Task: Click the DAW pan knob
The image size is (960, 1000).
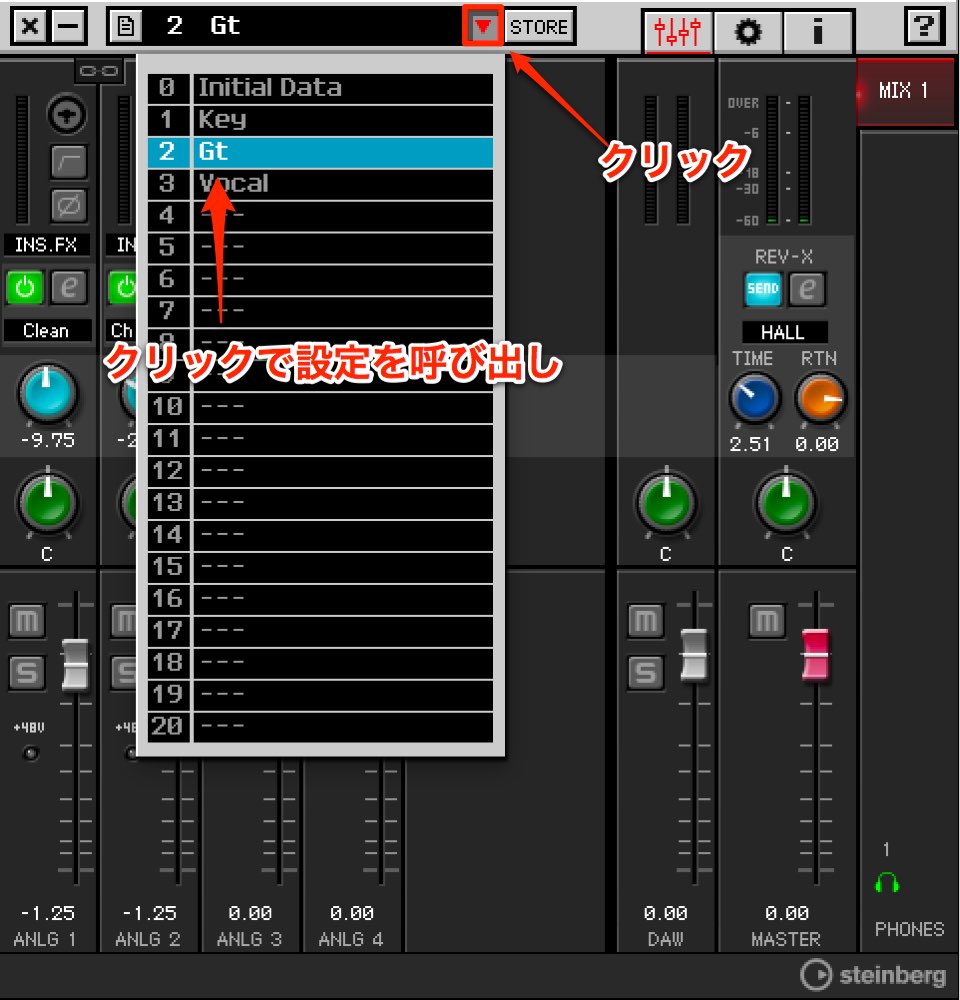Action: coord(667,504)
